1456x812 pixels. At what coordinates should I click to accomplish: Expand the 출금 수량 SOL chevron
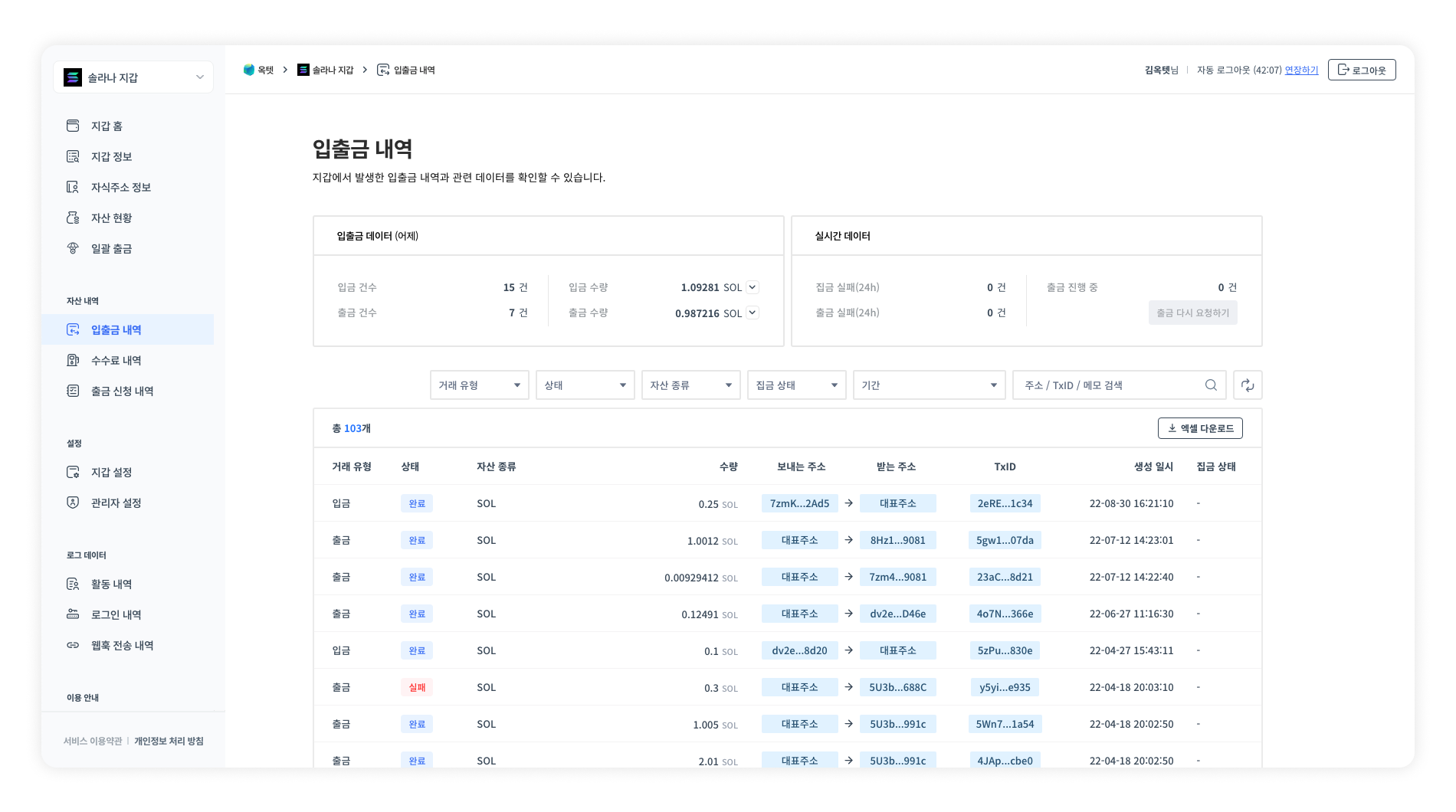coord(753,313)
